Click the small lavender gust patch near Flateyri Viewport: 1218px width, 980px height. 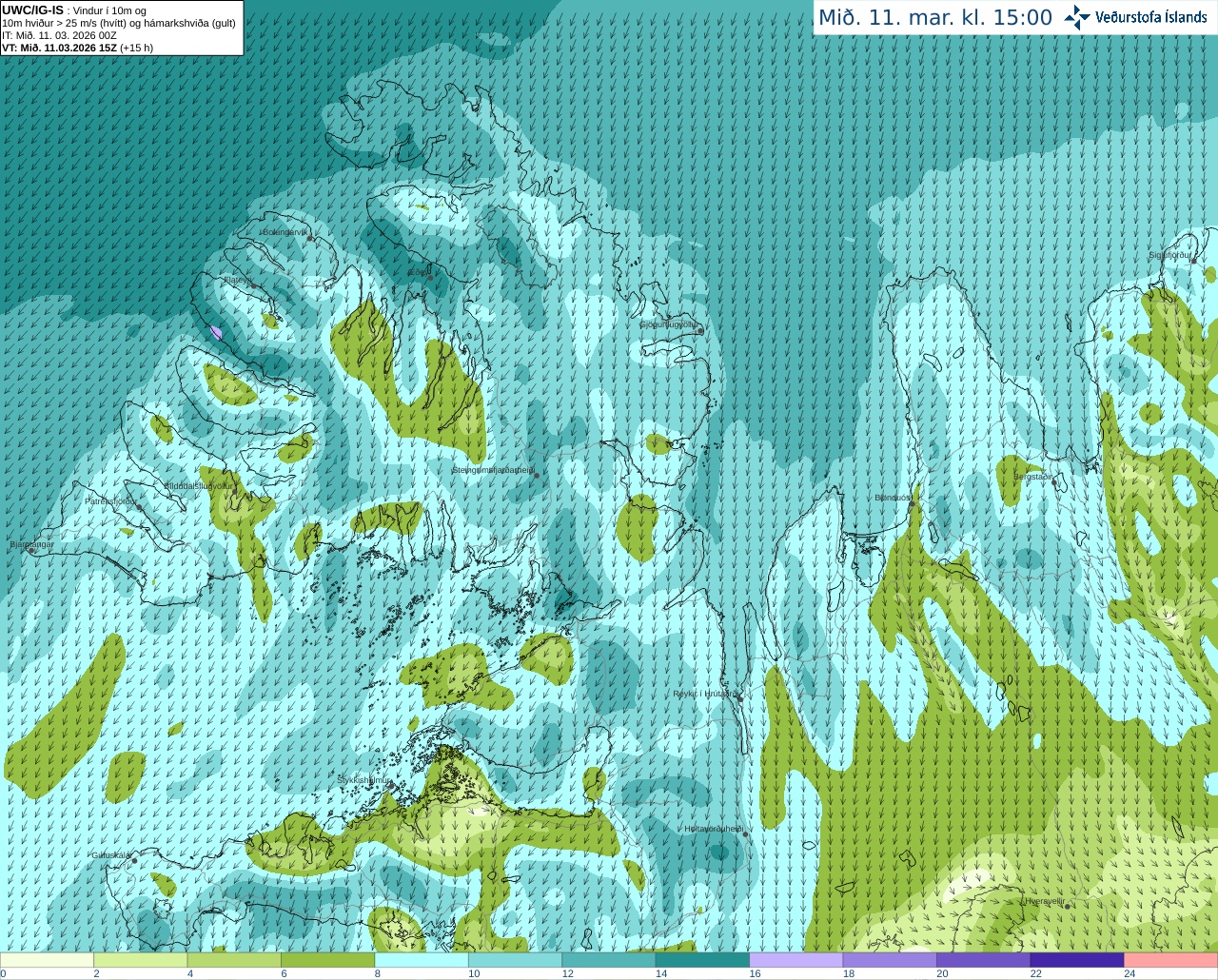216,332
